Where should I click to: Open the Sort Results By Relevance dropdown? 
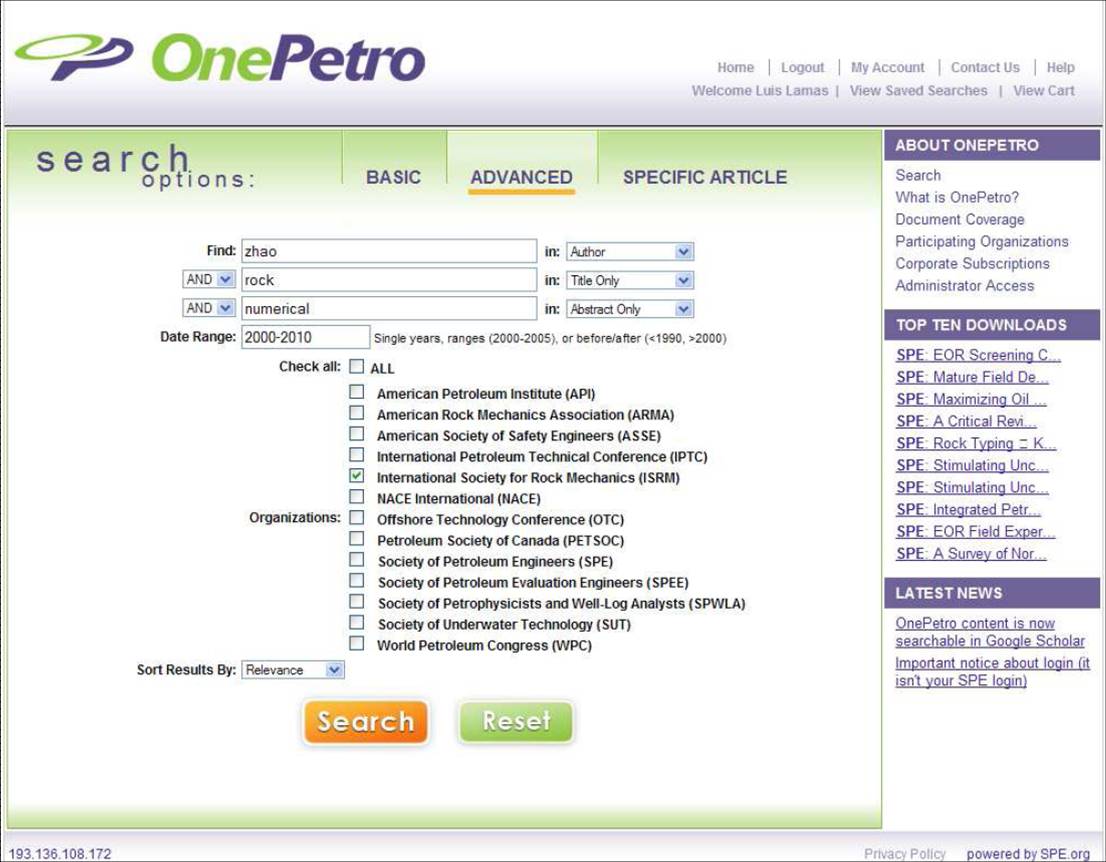(293, 670)
